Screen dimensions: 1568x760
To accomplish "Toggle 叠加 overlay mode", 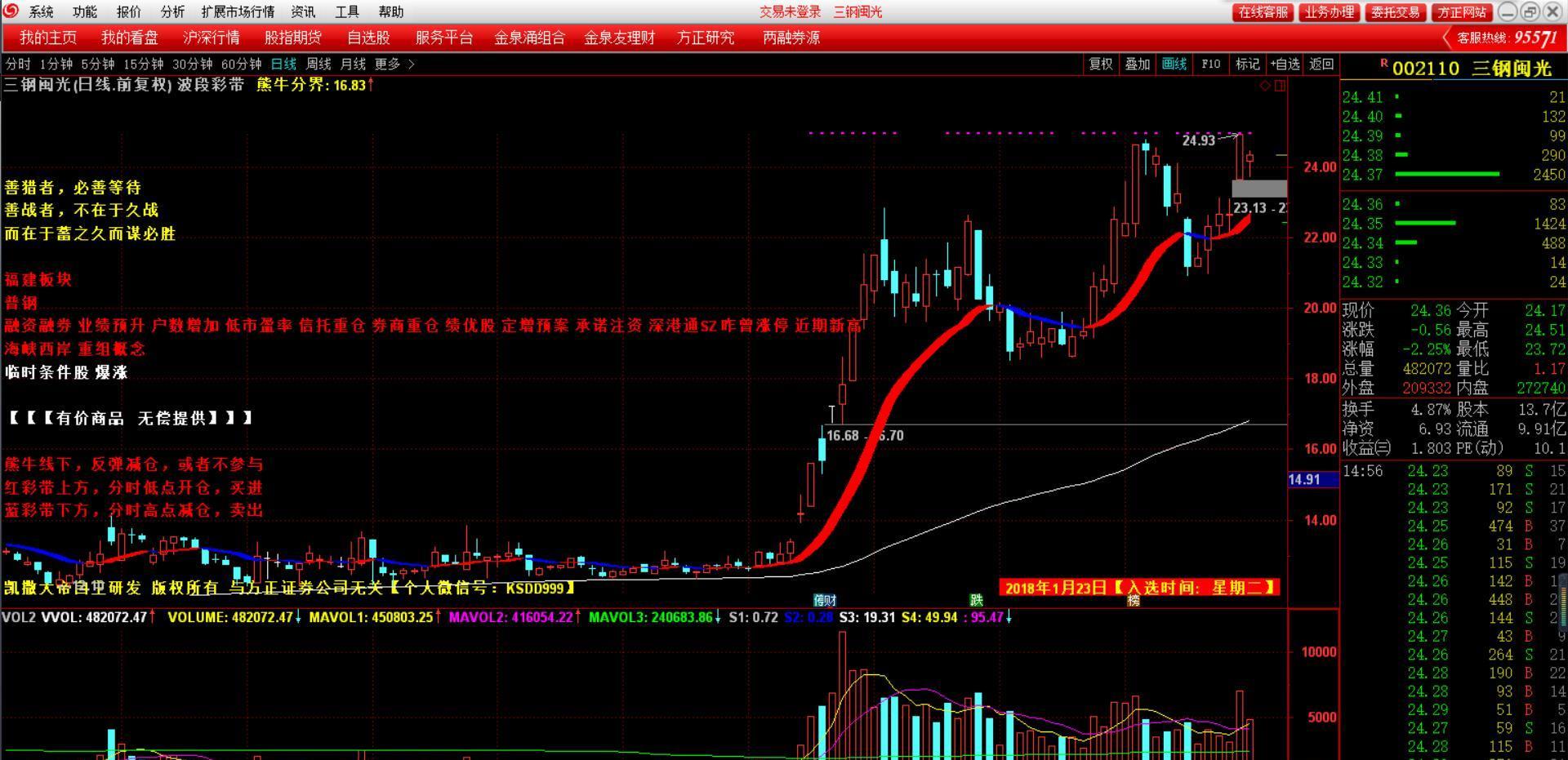I will coord(1138,64).
